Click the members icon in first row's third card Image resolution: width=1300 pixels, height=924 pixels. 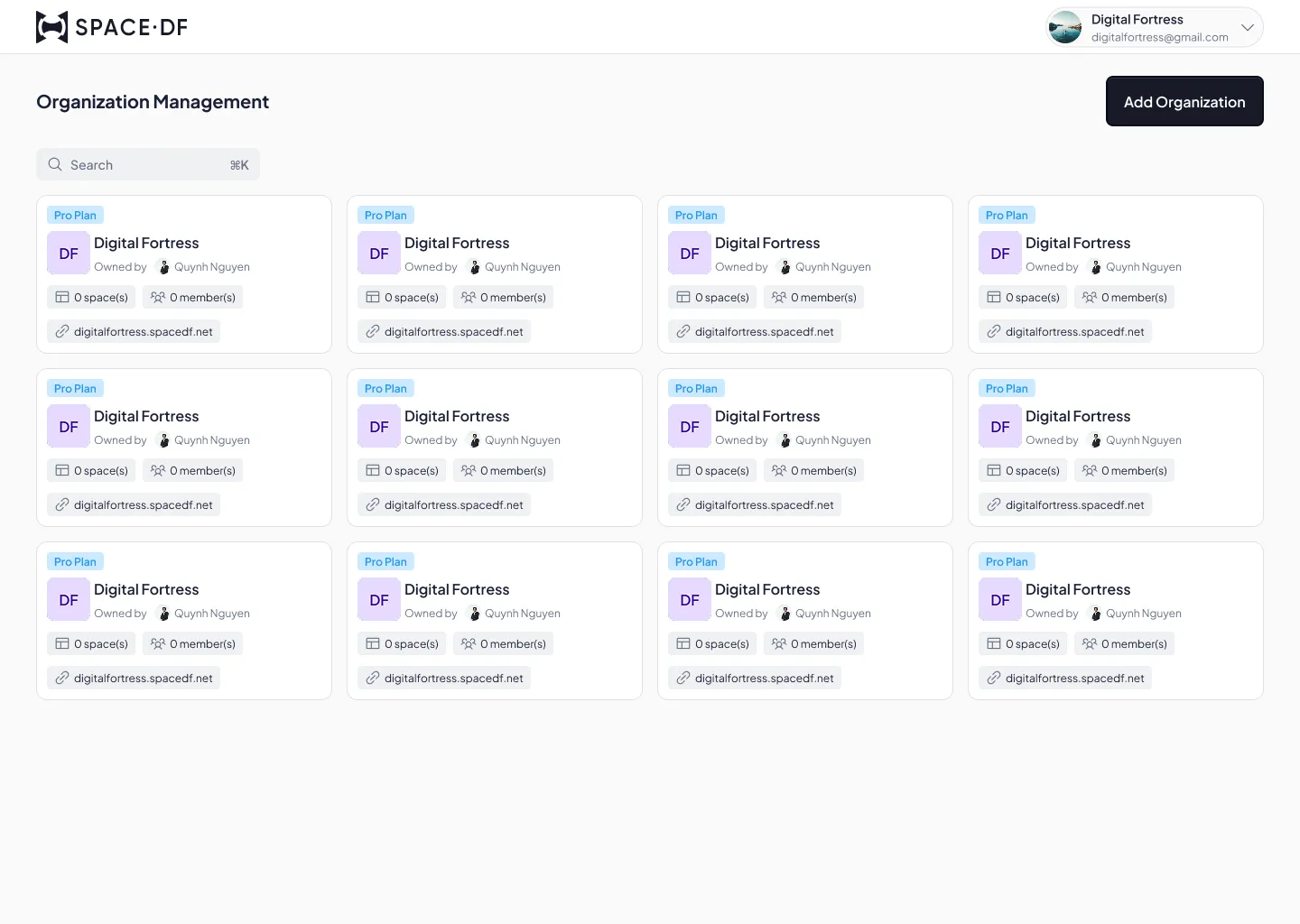click(778, 297)
